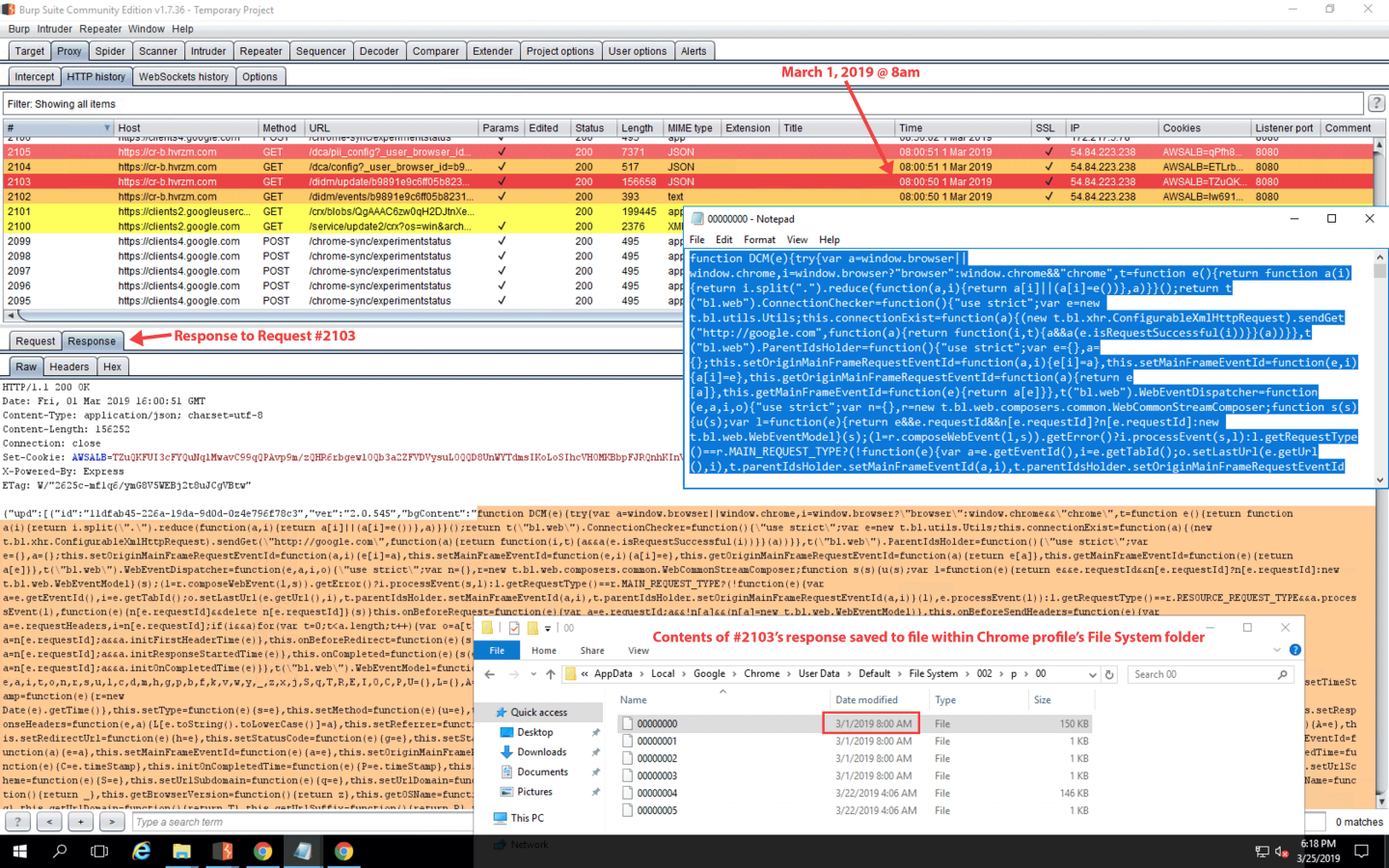Switch to the Repeater tab
This screenshot has width=1389, height=868.
tap(260, 51)
